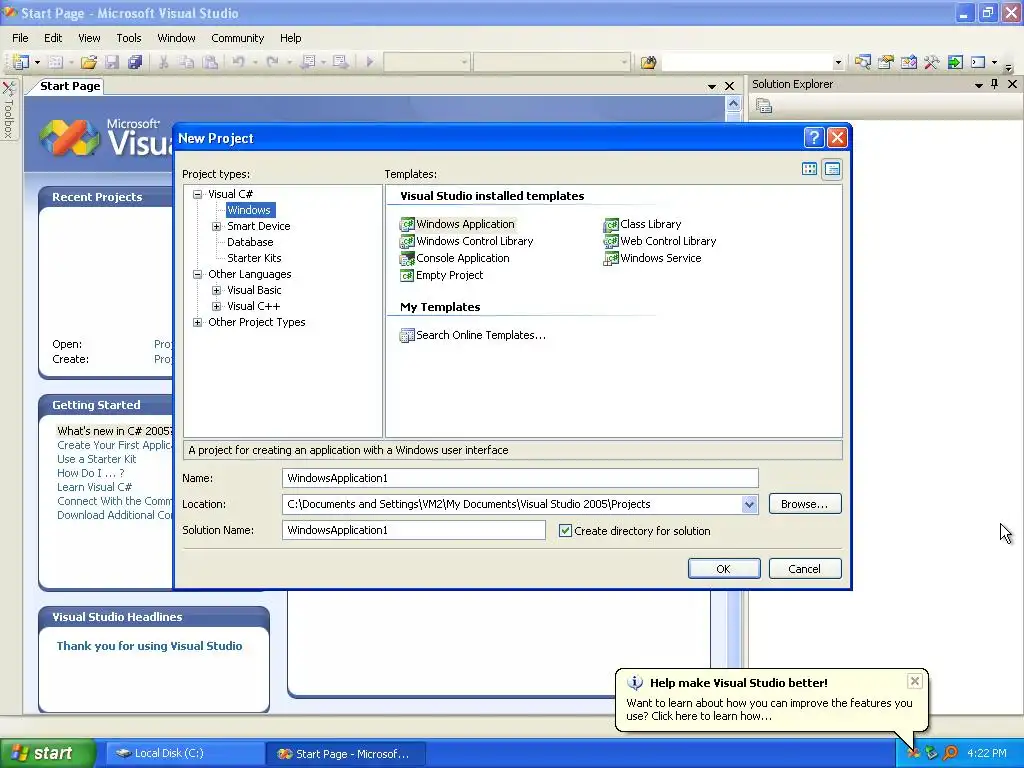Switch templates to small icons view

(832, 169)
